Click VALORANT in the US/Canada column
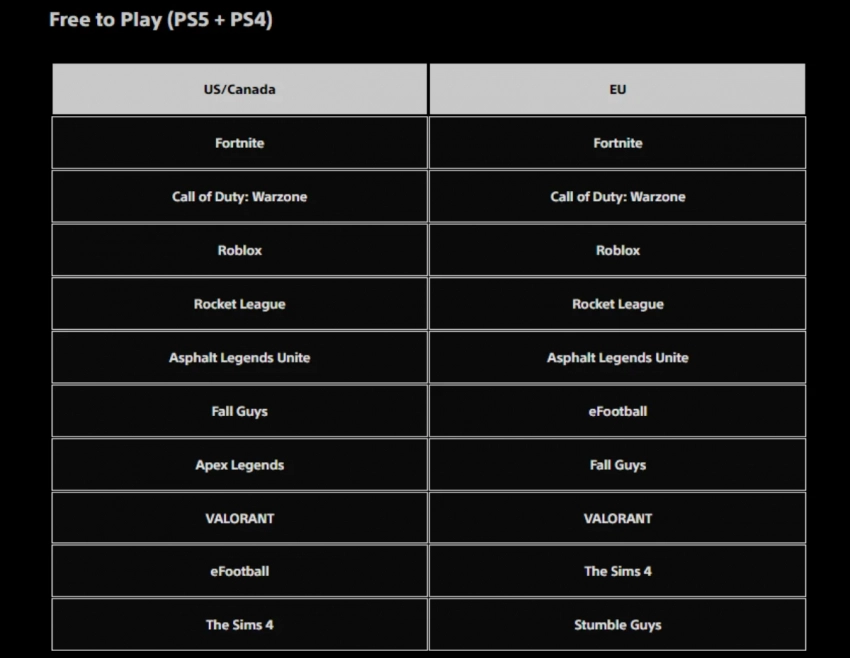Viewport: 850px width, 658px height. coord(240,518)
